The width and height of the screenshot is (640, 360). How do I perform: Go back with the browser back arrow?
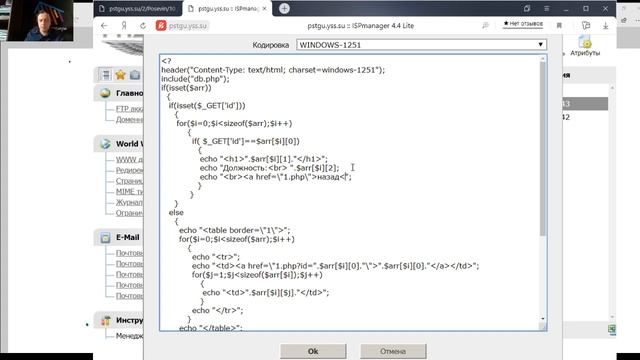104,26
